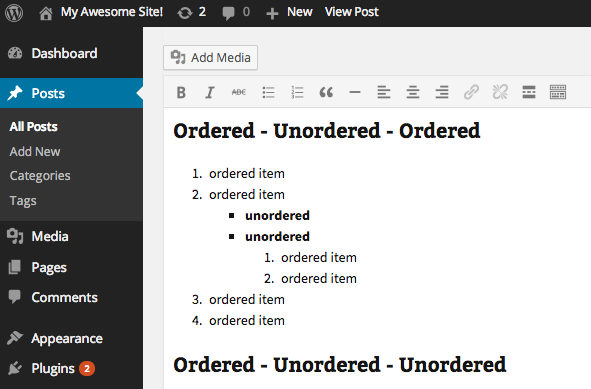Click the Media sidebar icon
This screenshot has width=591, height=389.
(x=15, y=236)
